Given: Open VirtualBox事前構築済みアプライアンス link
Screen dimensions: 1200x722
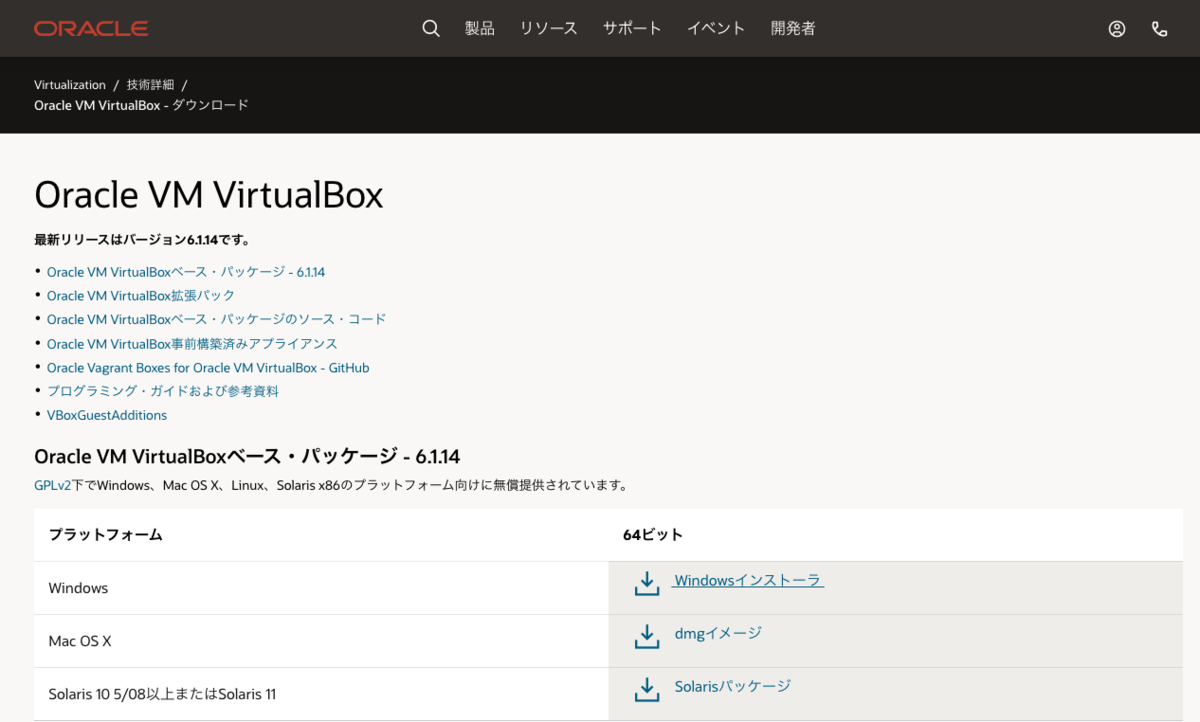Looking at the screenshot, I should [x=192, y=343].
